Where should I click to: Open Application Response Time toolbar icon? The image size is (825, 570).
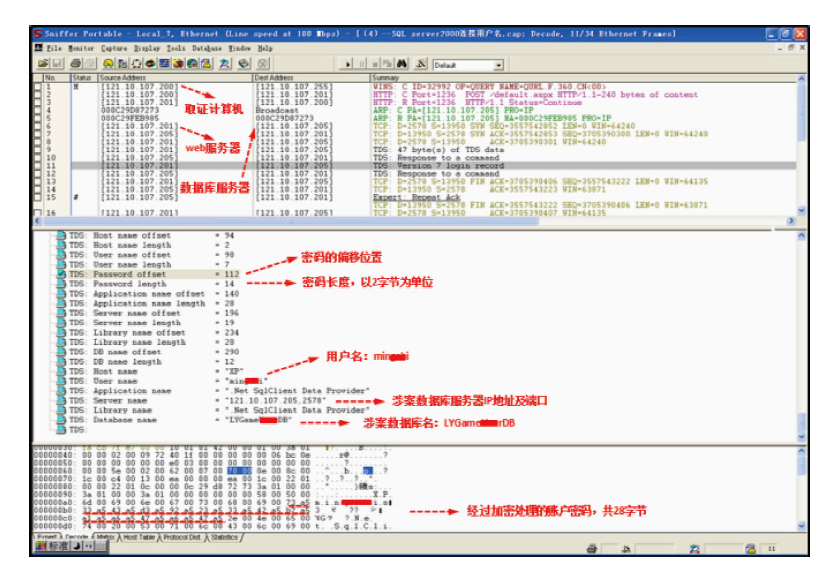pos(150,64)
